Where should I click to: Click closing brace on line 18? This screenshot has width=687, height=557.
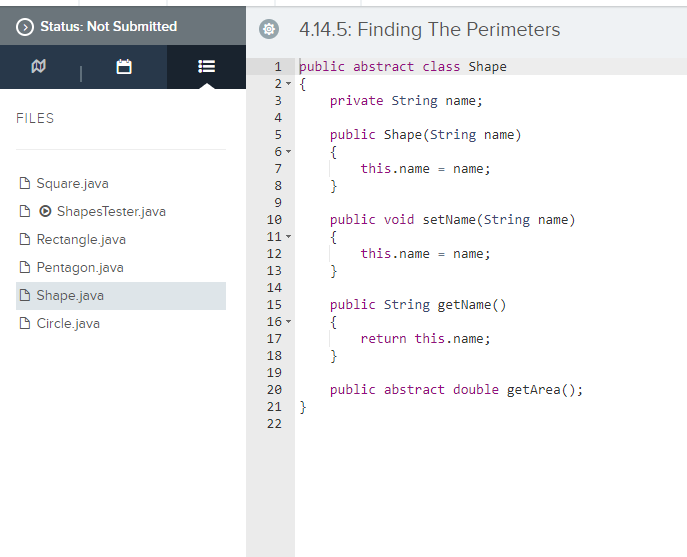[x=333, y=356]
